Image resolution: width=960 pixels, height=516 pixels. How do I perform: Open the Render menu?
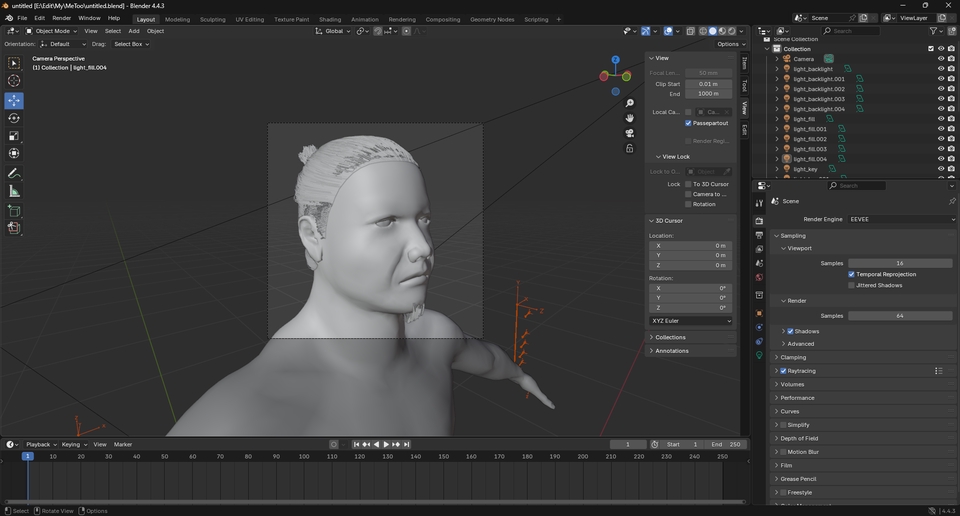(x=62, y=18)
